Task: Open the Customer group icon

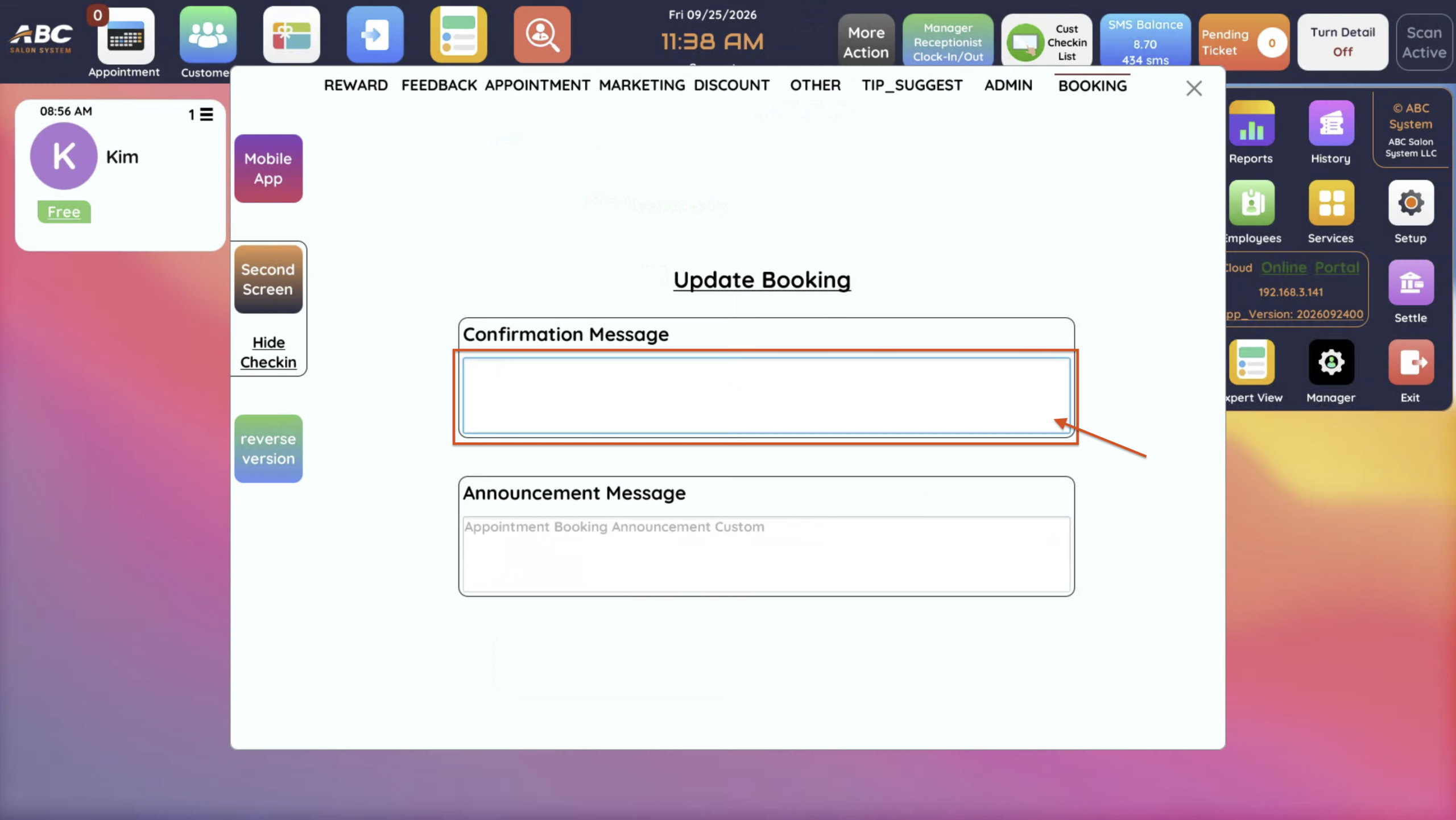Action: (x=208, y=35)
